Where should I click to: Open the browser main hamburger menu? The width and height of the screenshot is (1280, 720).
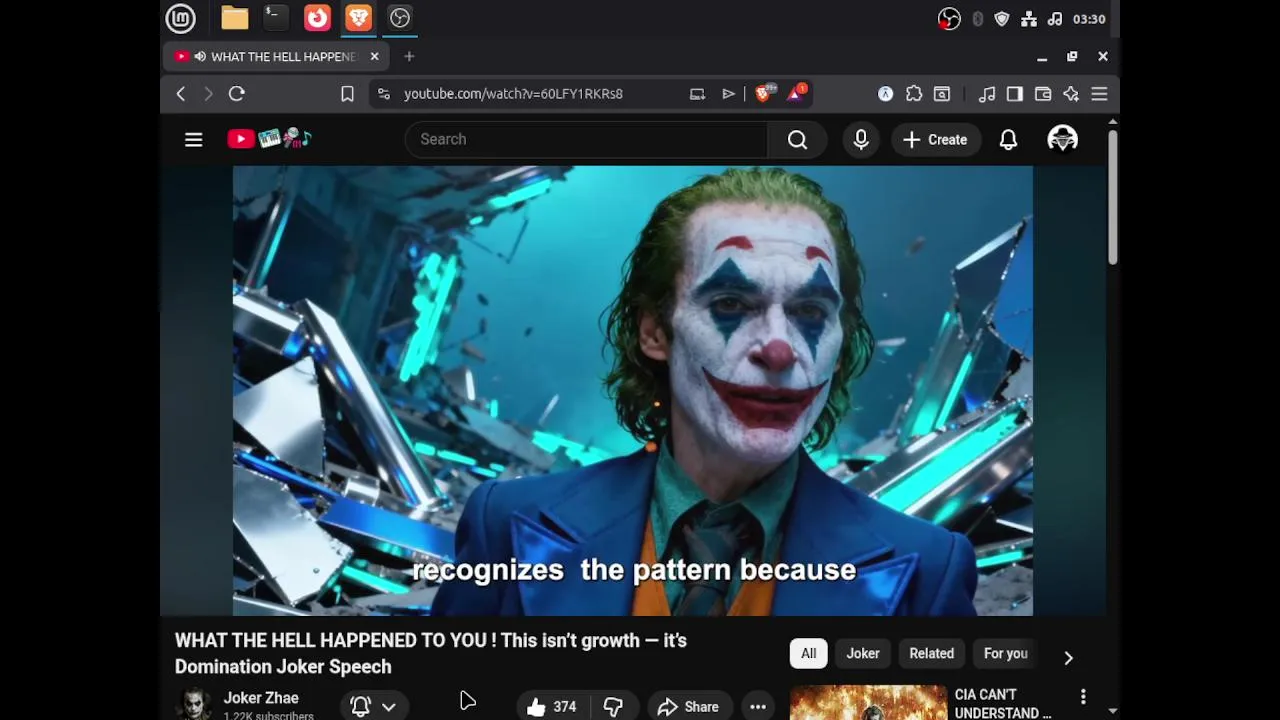(1099, 94)
